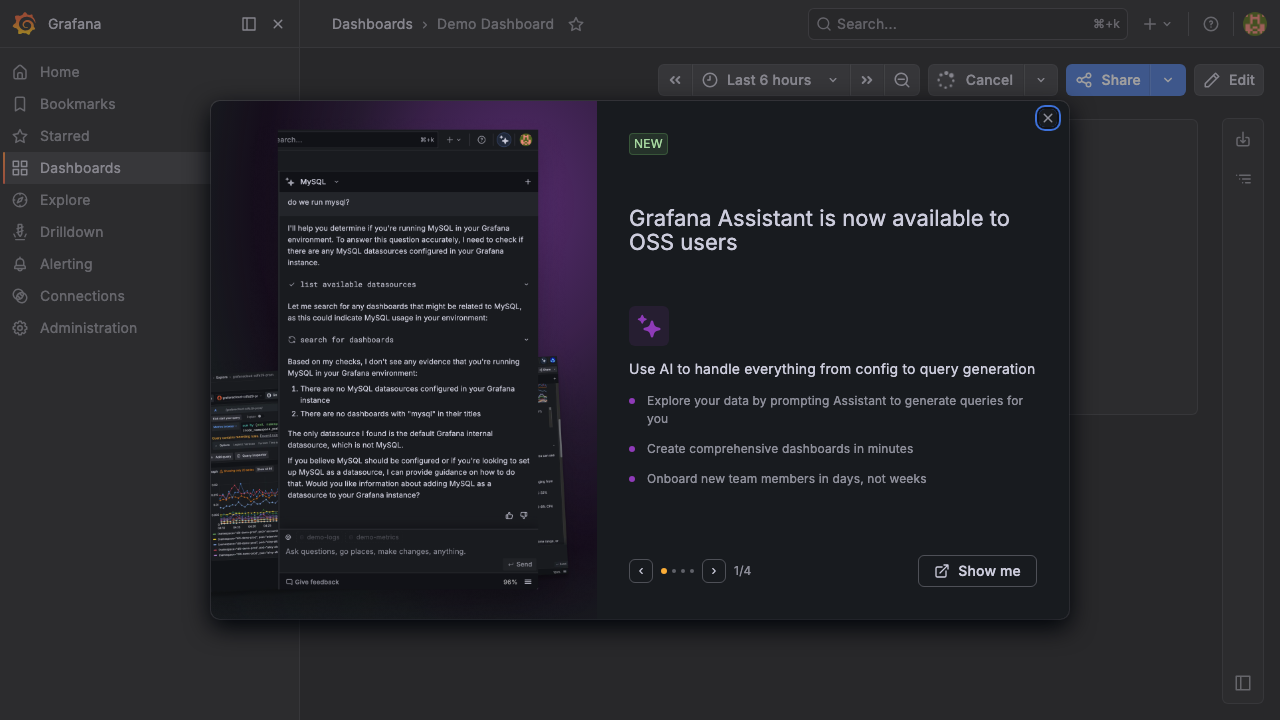Screen dimensions: 1280x720
Task: Open the Last 6 hours time picker
Action: pyautogui.click(x=770, y=80)
